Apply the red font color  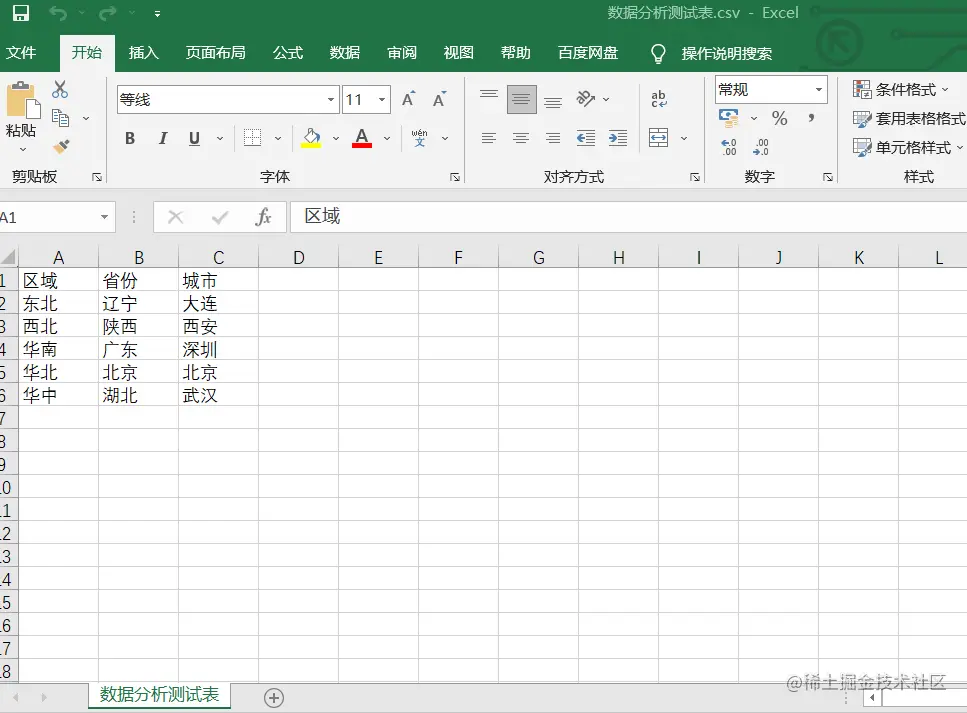coord(362,138)
